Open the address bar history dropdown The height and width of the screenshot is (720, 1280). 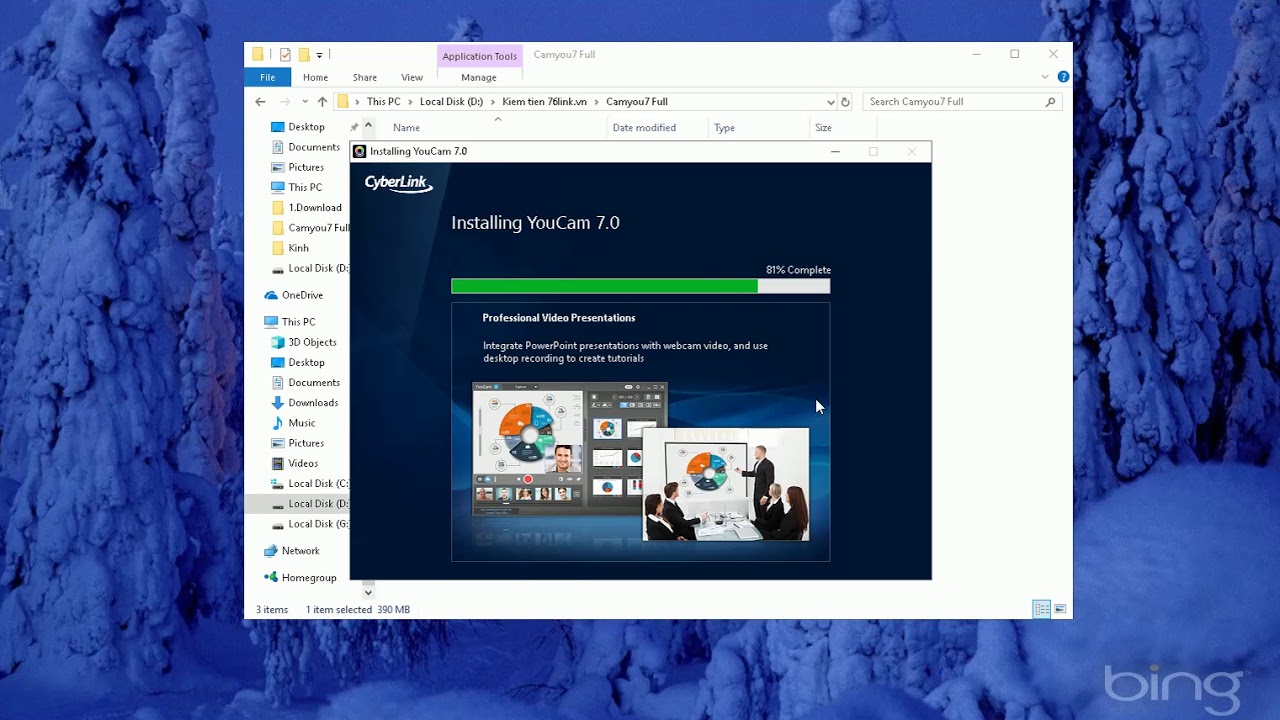pos(830,102)
